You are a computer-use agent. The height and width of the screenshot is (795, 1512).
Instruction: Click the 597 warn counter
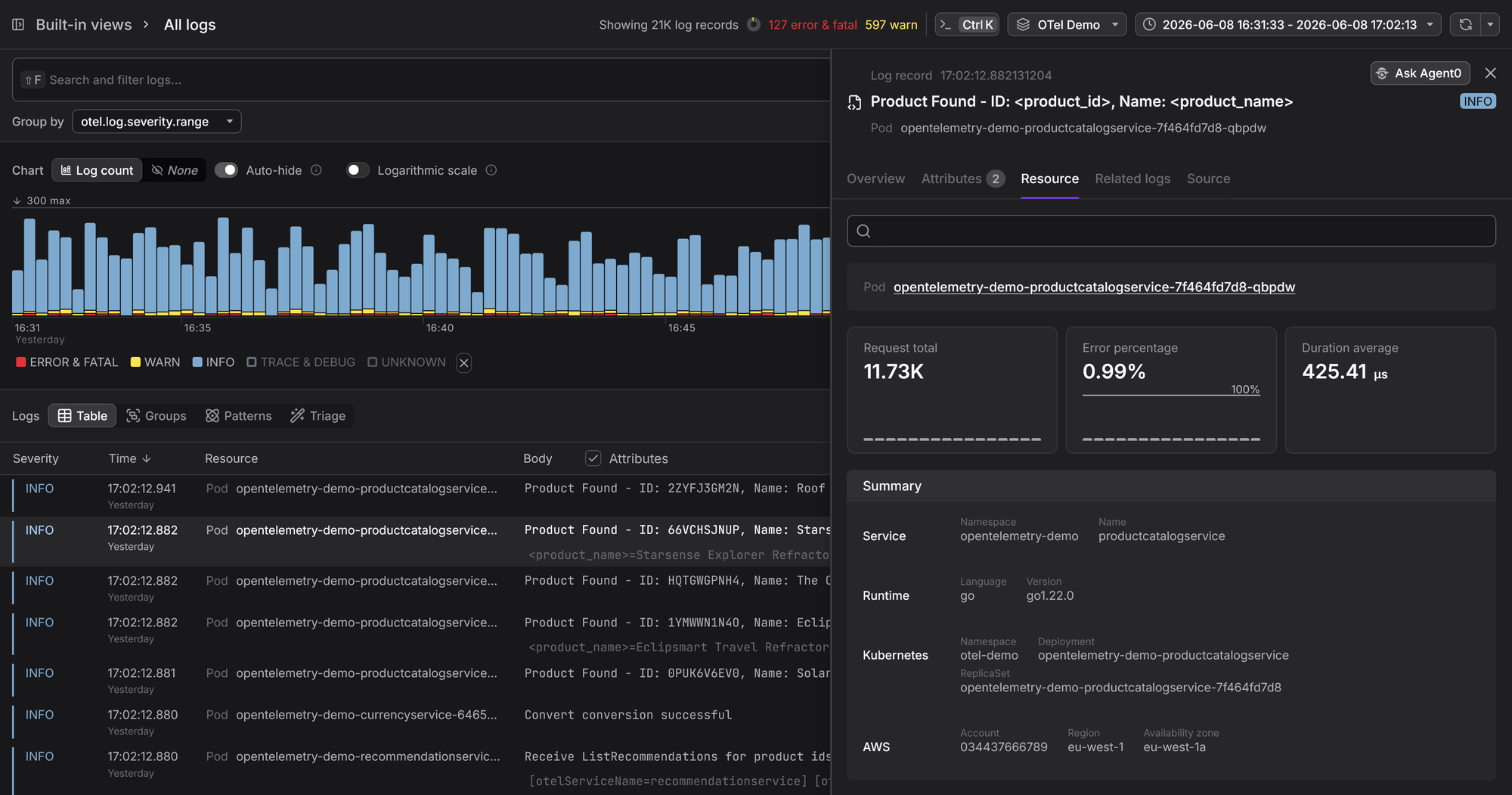pos(891,24)
